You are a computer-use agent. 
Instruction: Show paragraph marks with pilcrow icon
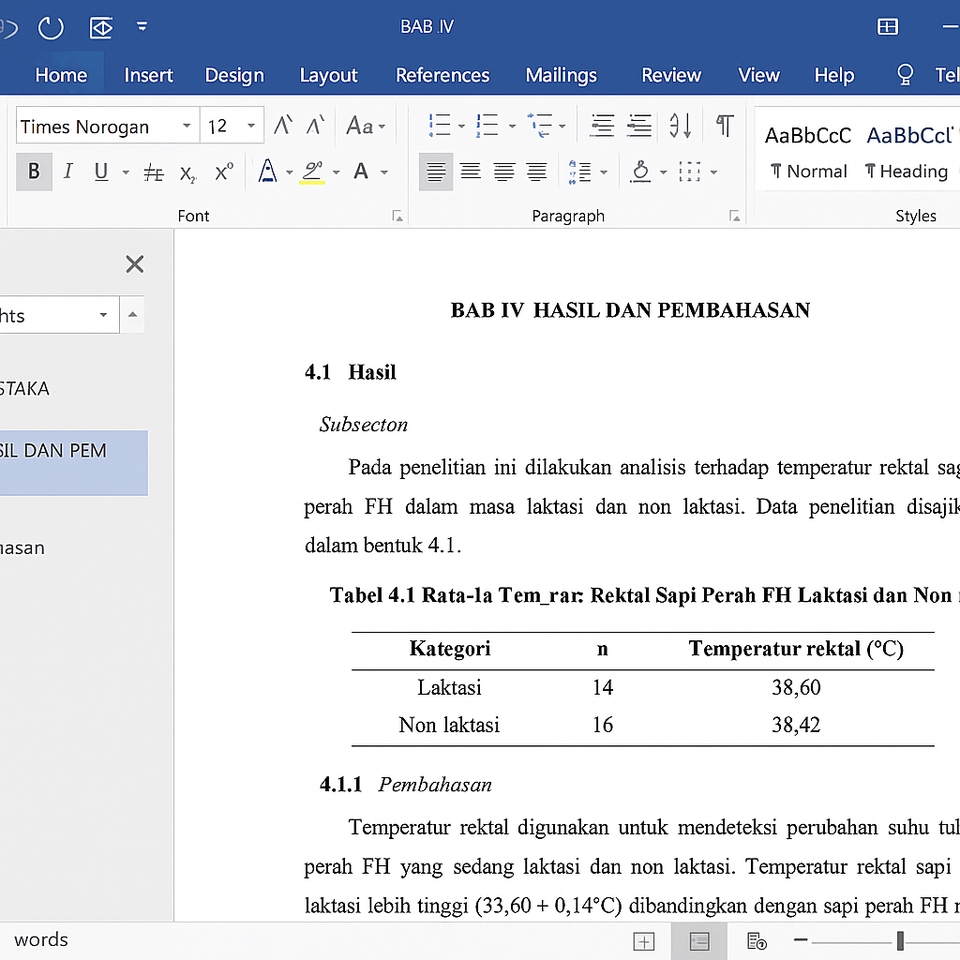(725, 126)
